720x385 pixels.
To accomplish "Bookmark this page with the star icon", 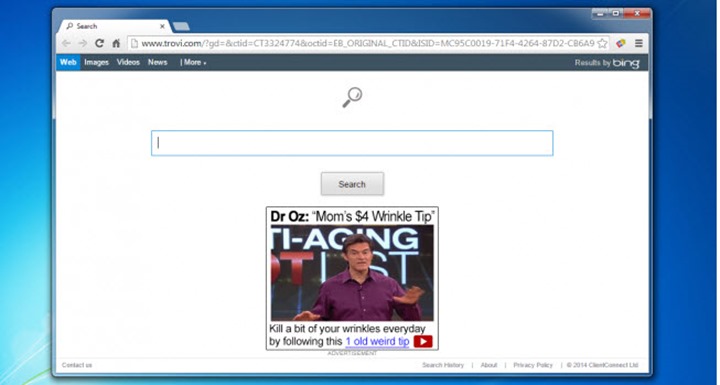I will point(602,43).
